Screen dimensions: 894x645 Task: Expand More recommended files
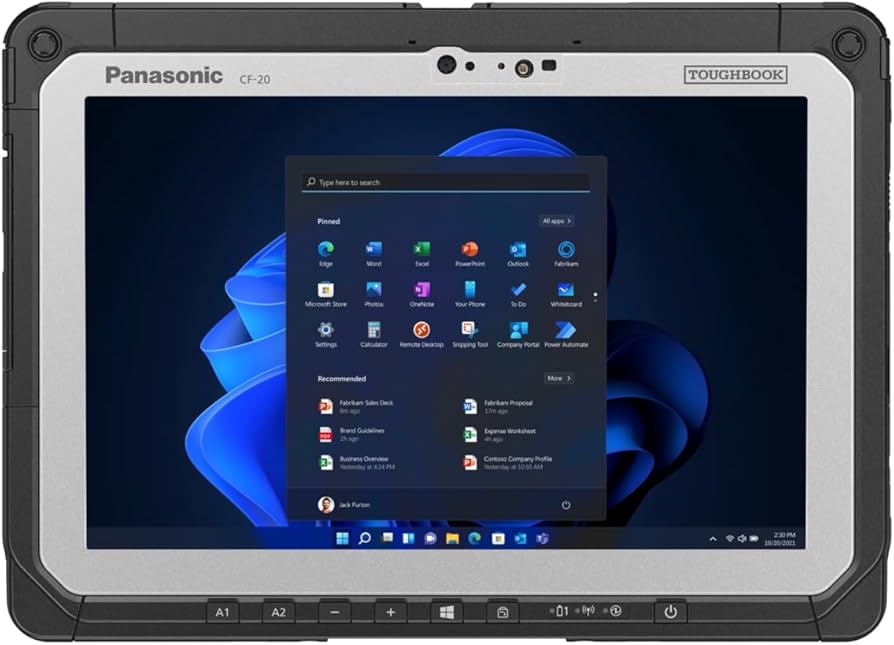[x=558, y=379]
